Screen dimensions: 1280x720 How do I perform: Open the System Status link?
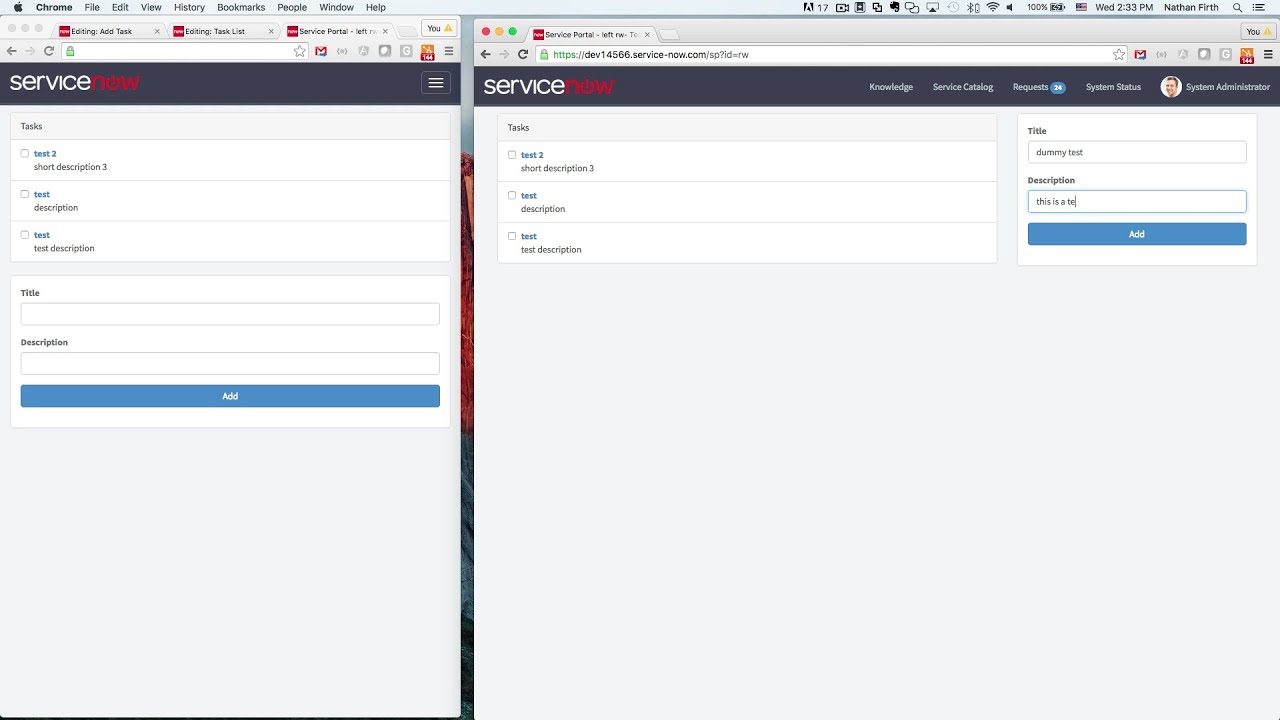pyautogui.click(x=1113, y=87)
